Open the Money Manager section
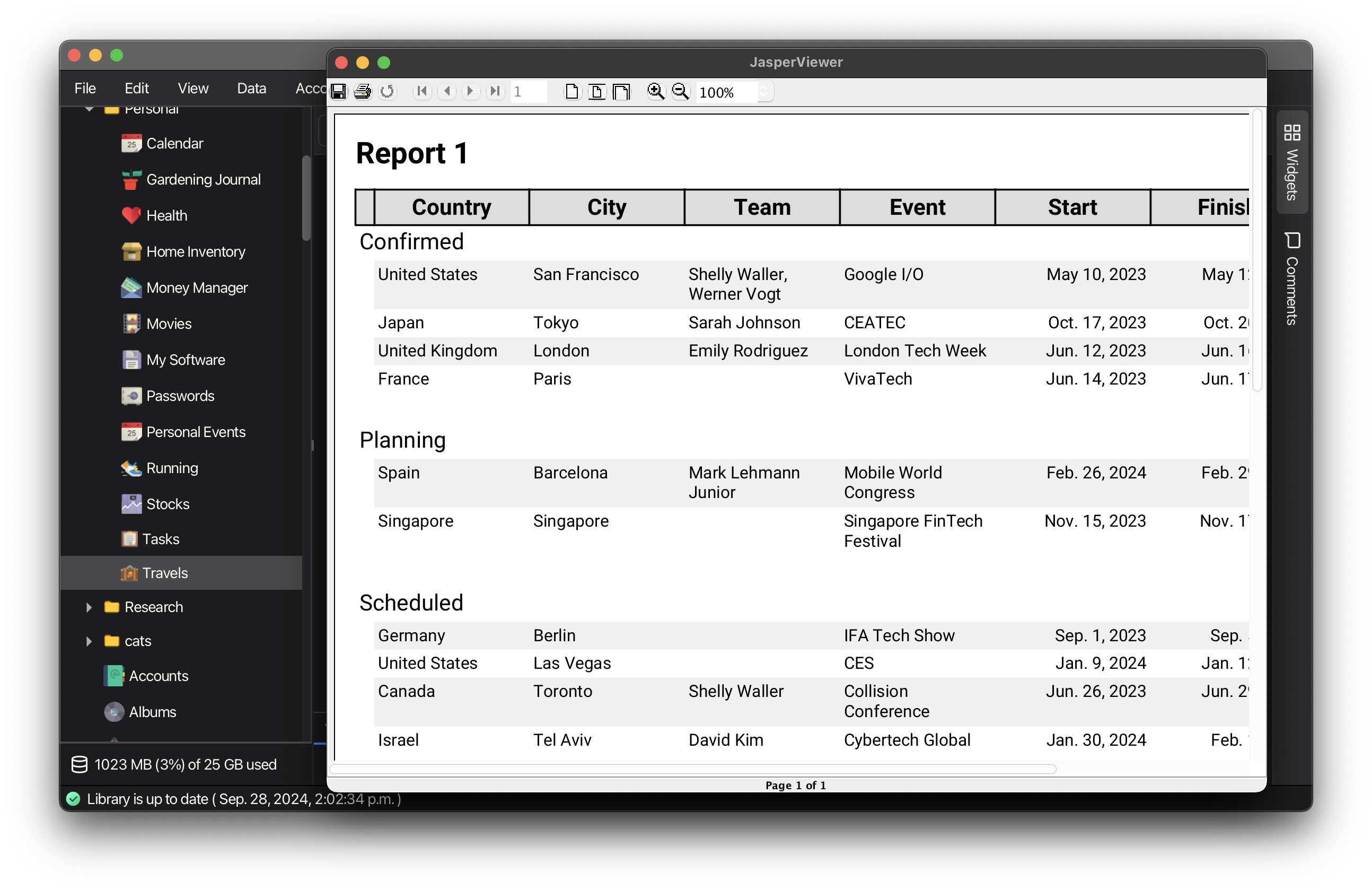The height and width of the screenshot is (890, 1372). tap(197, 287)
